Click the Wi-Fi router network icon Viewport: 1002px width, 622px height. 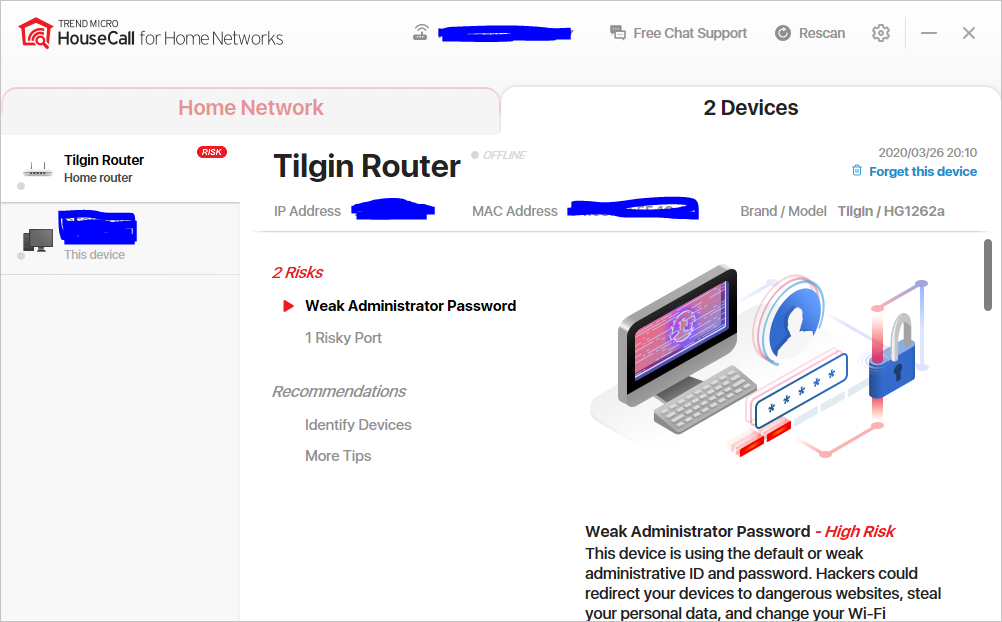coord(420,33)
